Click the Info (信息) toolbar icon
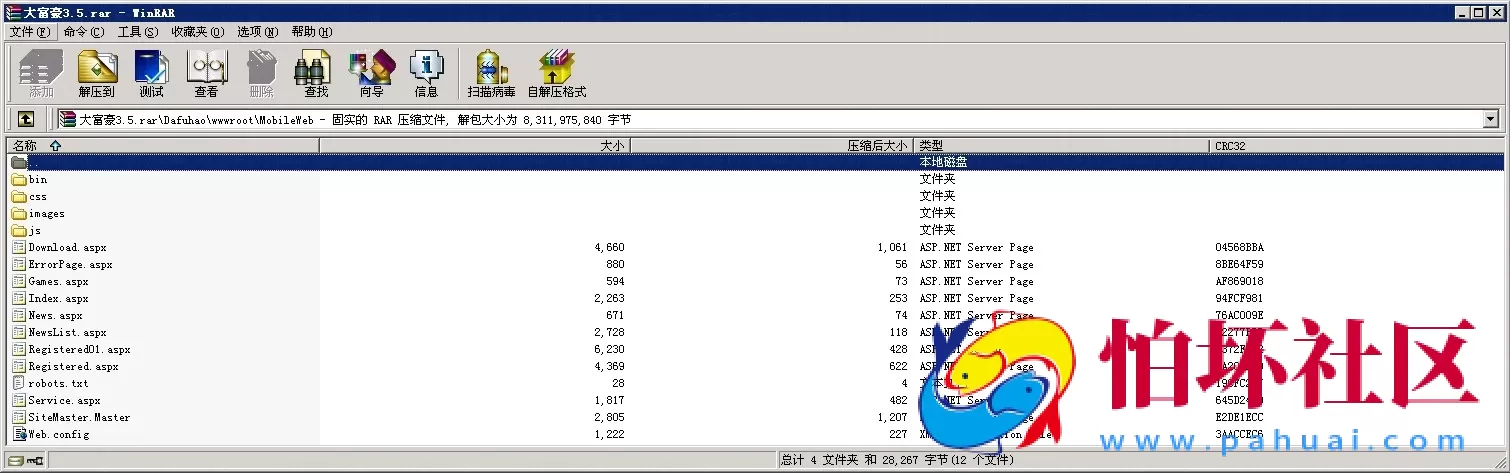The height and width of the screenshot is (473, 1510). point(426,73)
